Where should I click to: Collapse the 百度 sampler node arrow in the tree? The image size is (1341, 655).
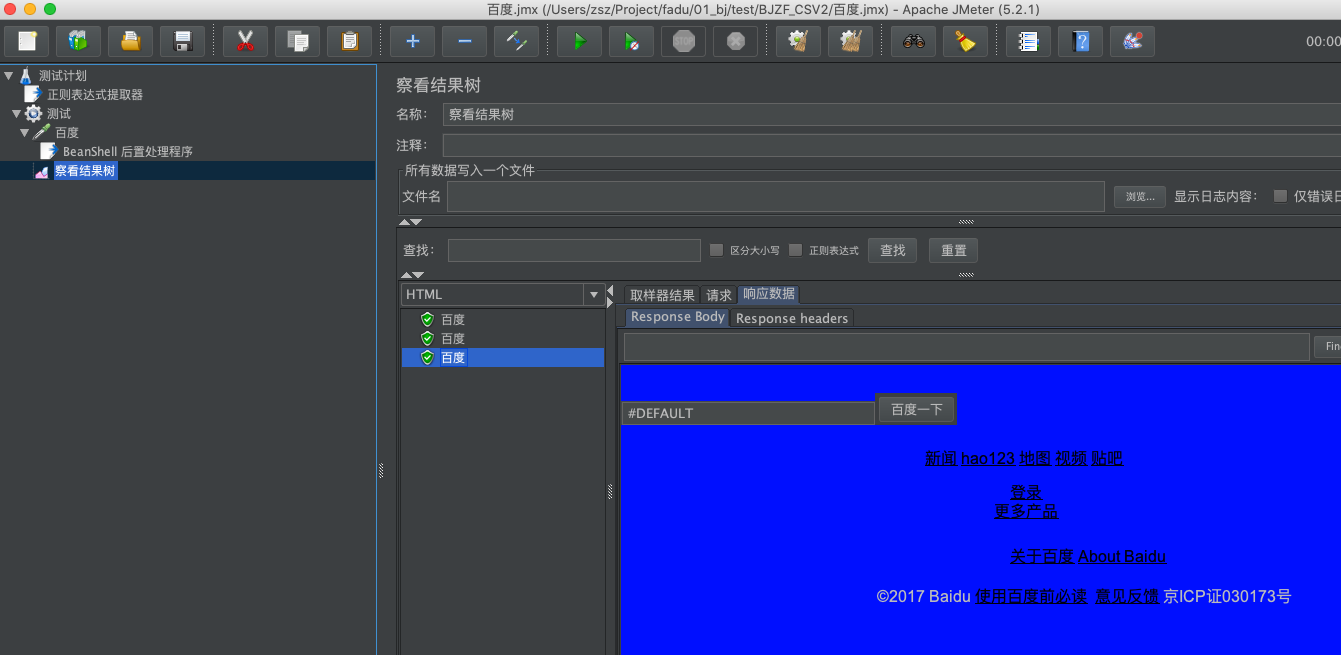(x=25, y=133)
